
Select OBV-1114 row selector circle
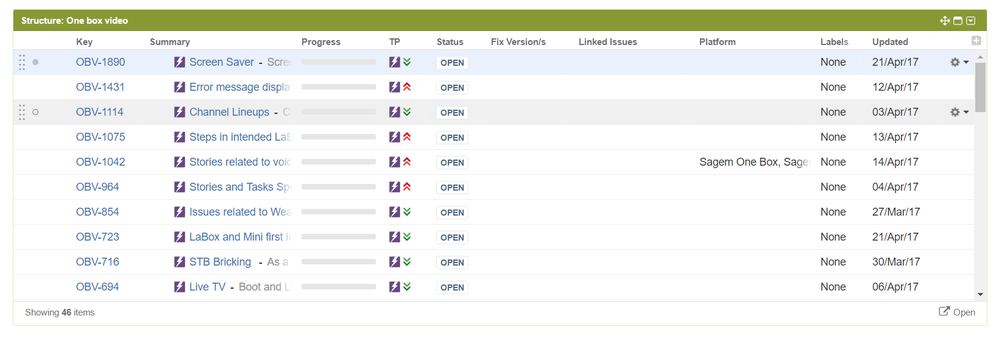pyautogui.click(x=35, y=112)
